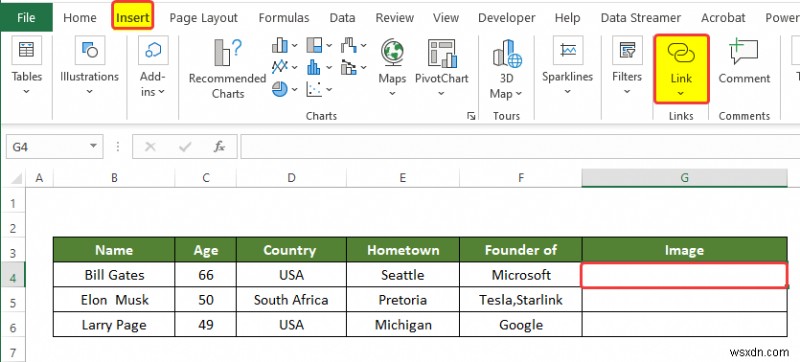
Task: Select cell containing Bill Gates
Action: click(114, 275)
